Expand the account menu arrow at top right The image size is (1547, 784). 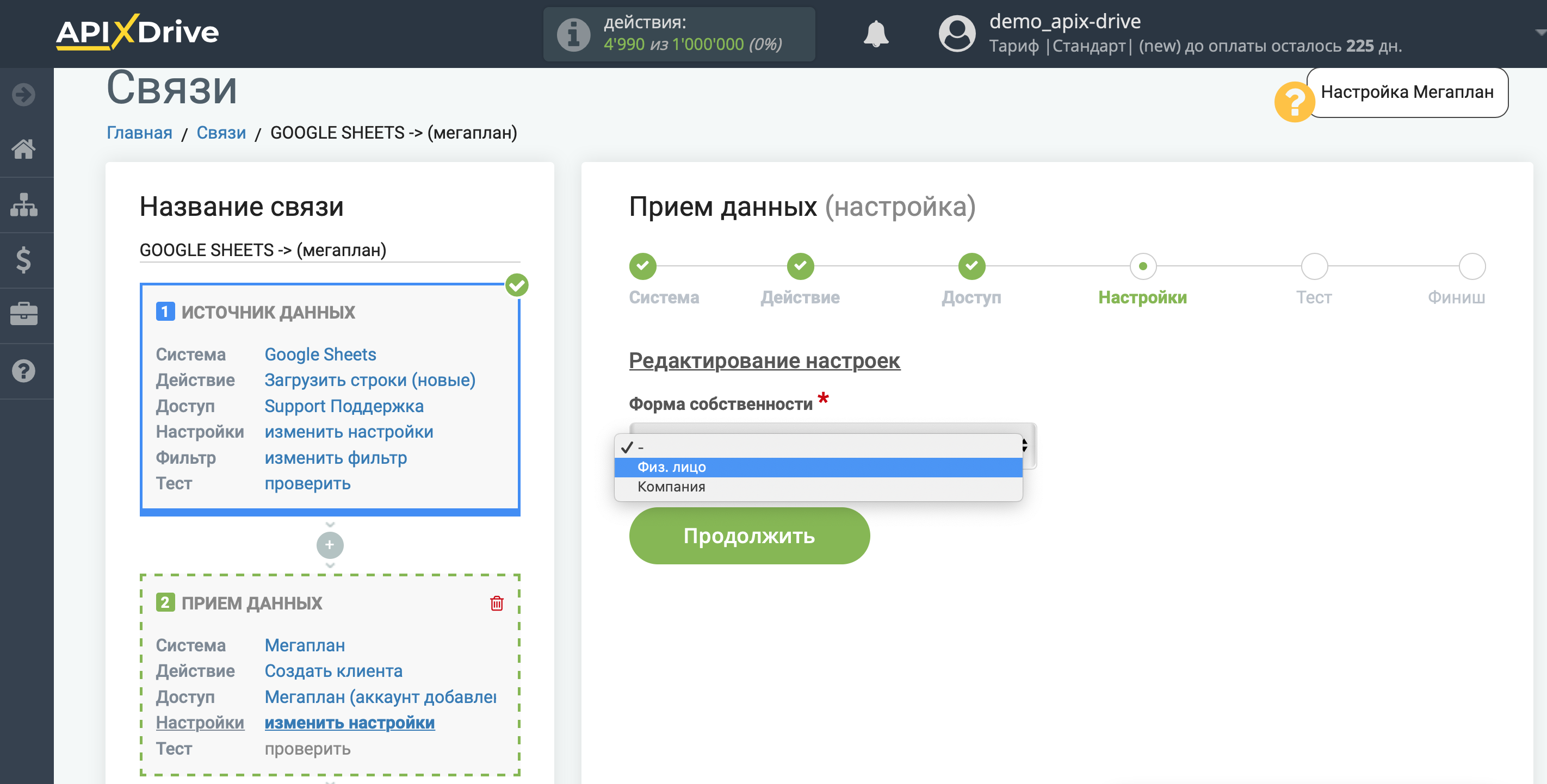coord(1540,33)
